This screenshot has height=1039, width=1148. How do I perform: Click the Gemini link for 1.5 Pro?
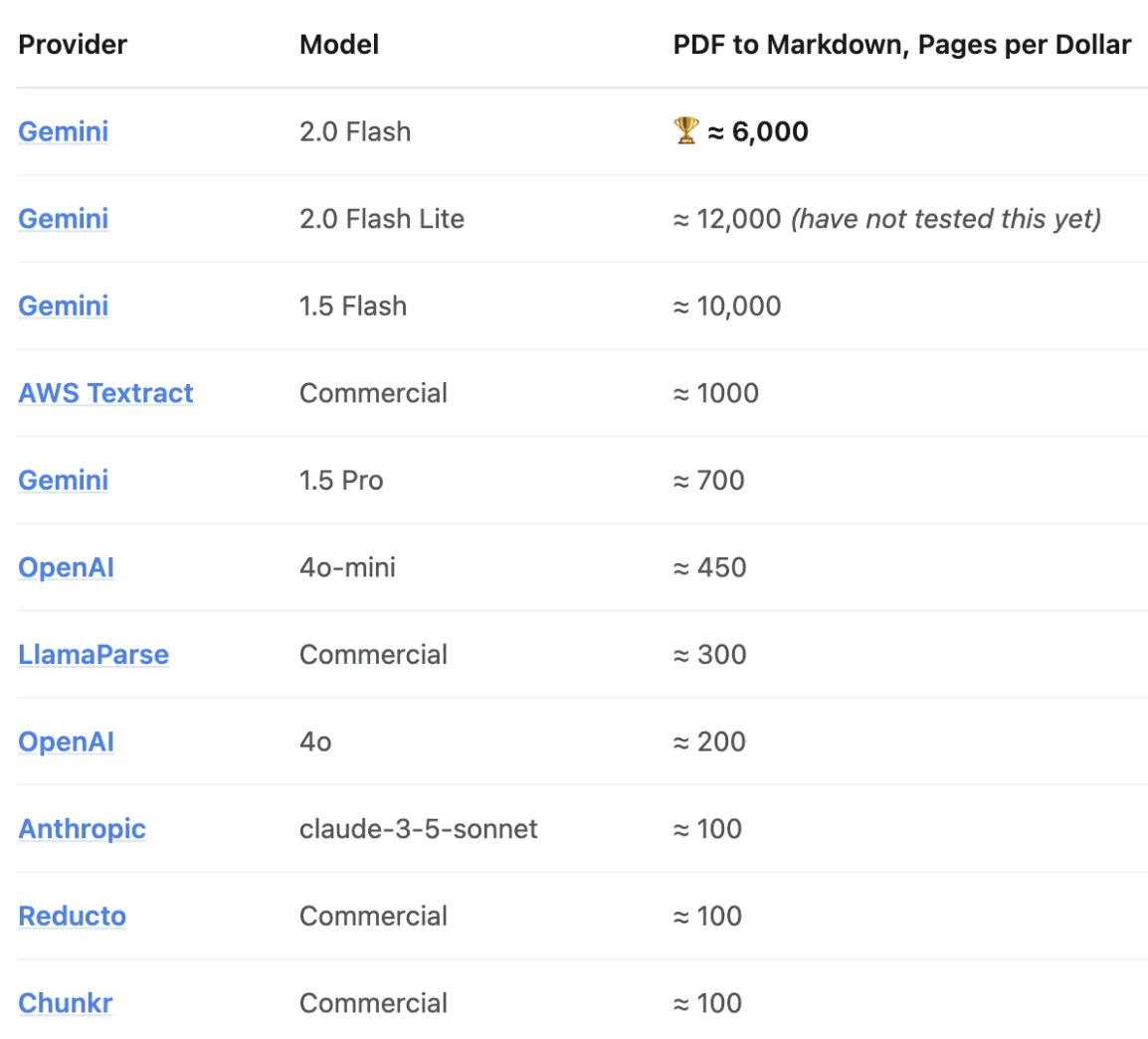point(63,481)
